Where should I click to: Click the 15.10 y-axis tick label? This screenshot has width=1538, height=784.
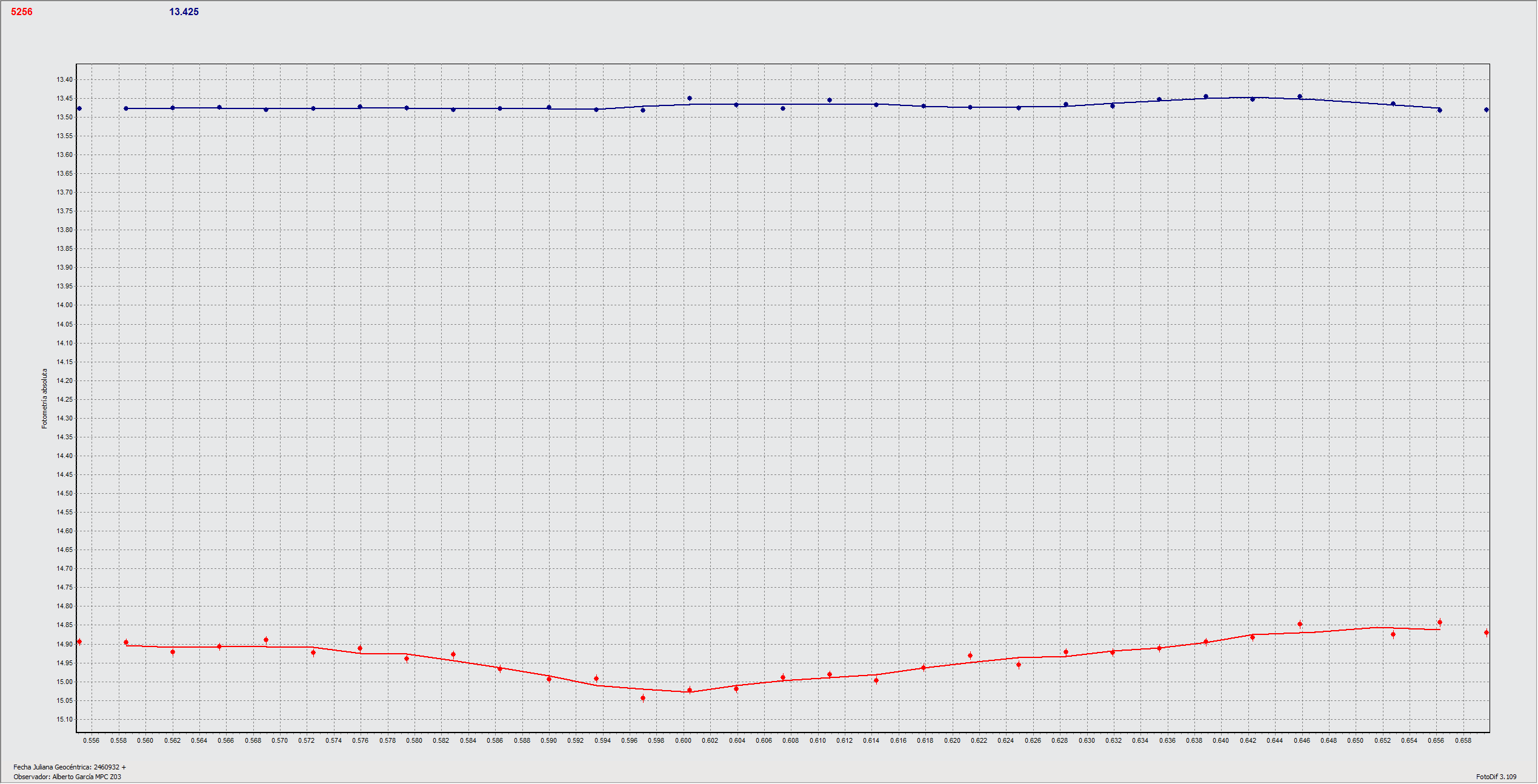65,720
